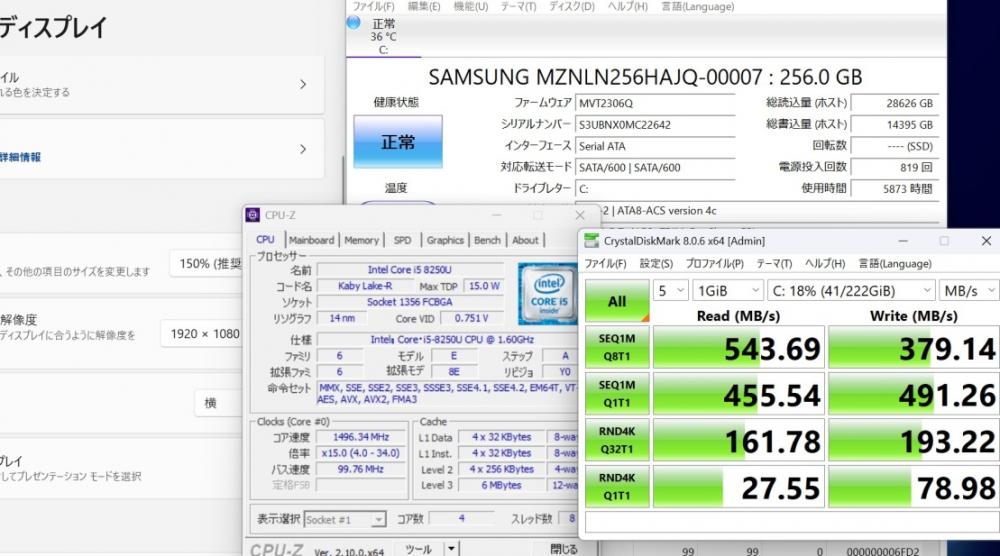The width and height of the screenshot is (1000, 556).
Task: Click the transfer mode field SATA/600
Action: 655,168
